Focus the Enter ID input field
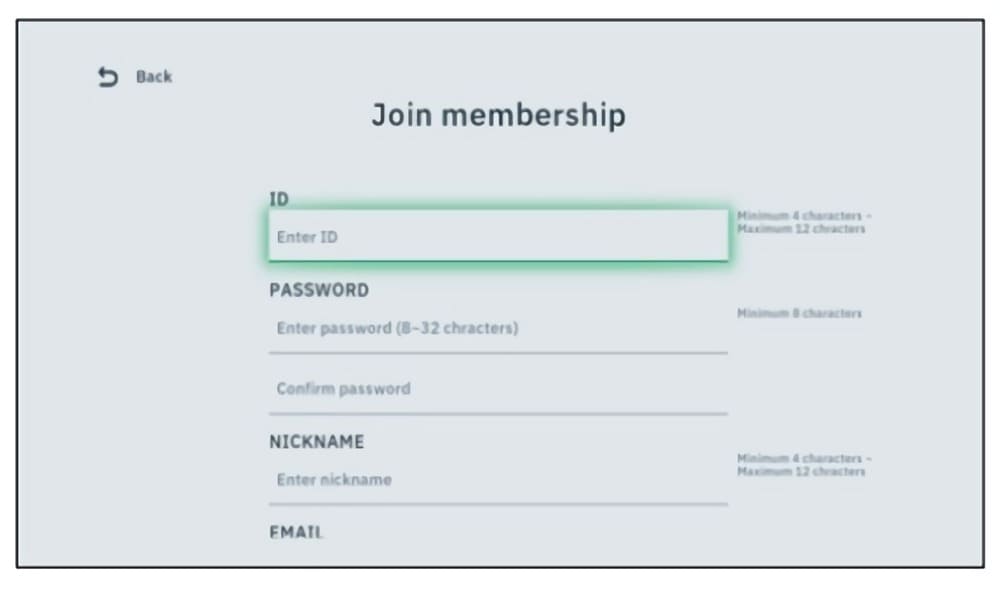1000x592 pixels. tap(498, 237)
